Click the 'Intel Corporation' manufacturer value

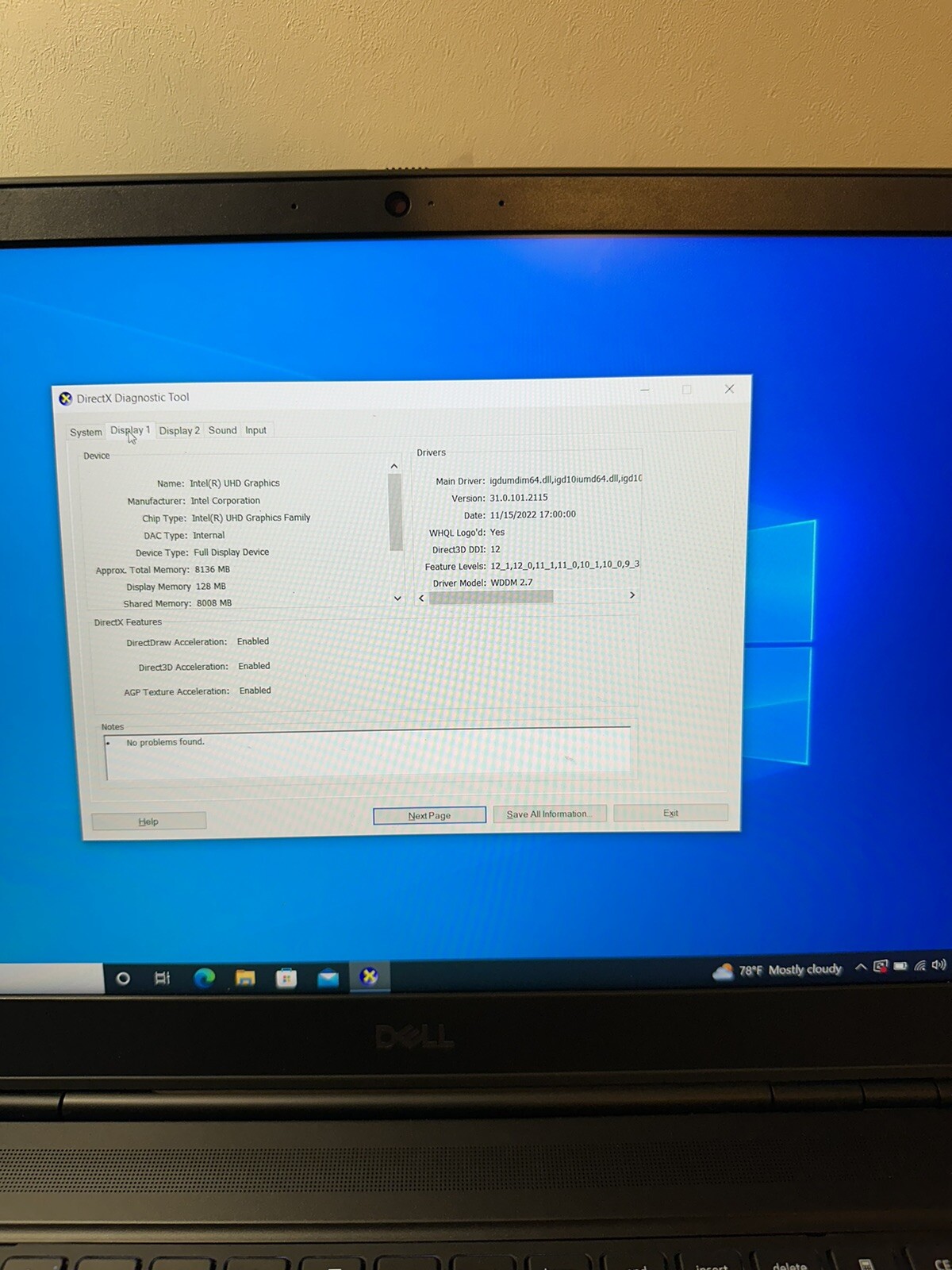point(225,501)
